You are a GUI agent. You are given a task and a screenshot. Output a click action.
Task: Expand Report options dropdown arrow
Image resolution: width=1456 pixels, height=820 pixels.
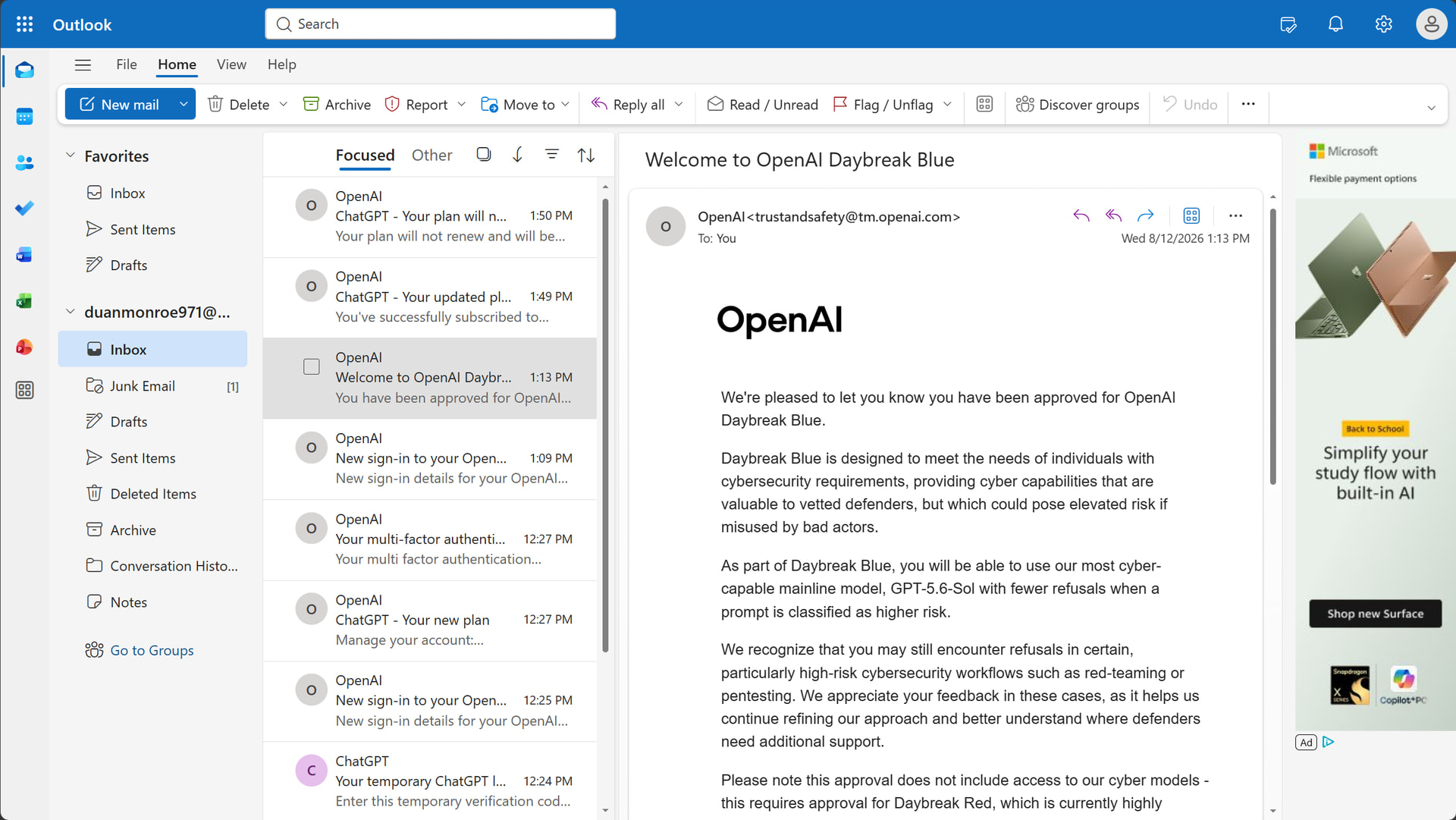point(461,105)
